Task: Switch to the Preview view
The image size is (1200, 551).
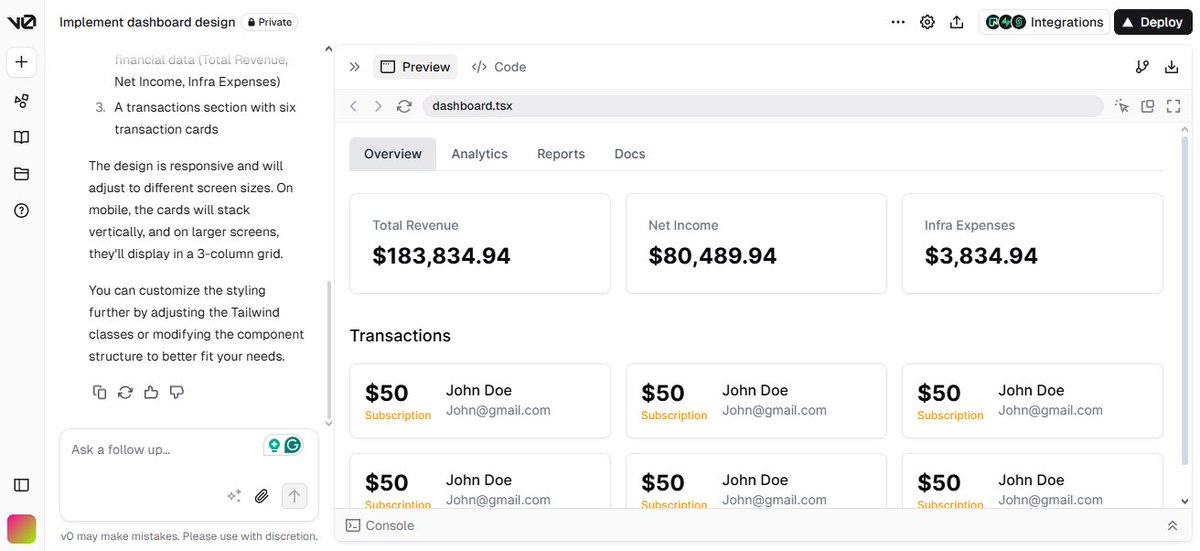Action: (x=415, y=67)
